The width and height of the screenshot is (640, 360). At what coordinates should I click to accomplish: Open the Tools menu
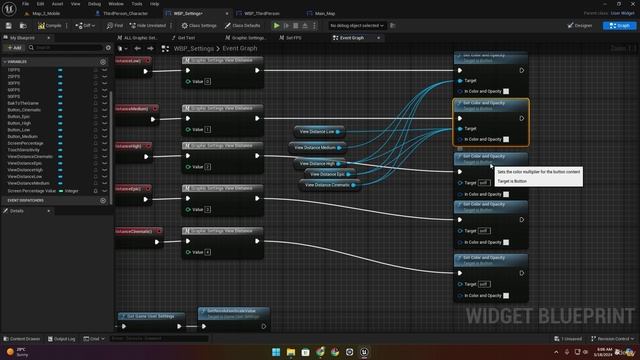137,4
